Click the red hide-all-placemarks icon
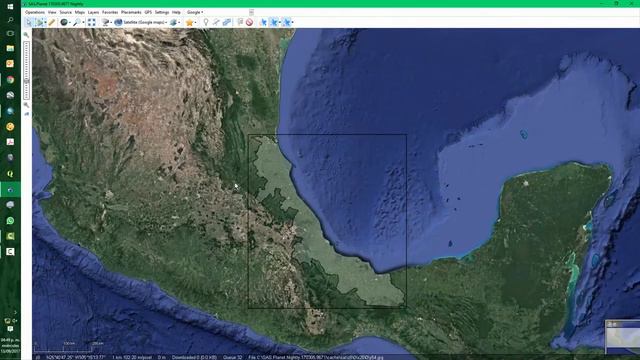 pos(249,22)
